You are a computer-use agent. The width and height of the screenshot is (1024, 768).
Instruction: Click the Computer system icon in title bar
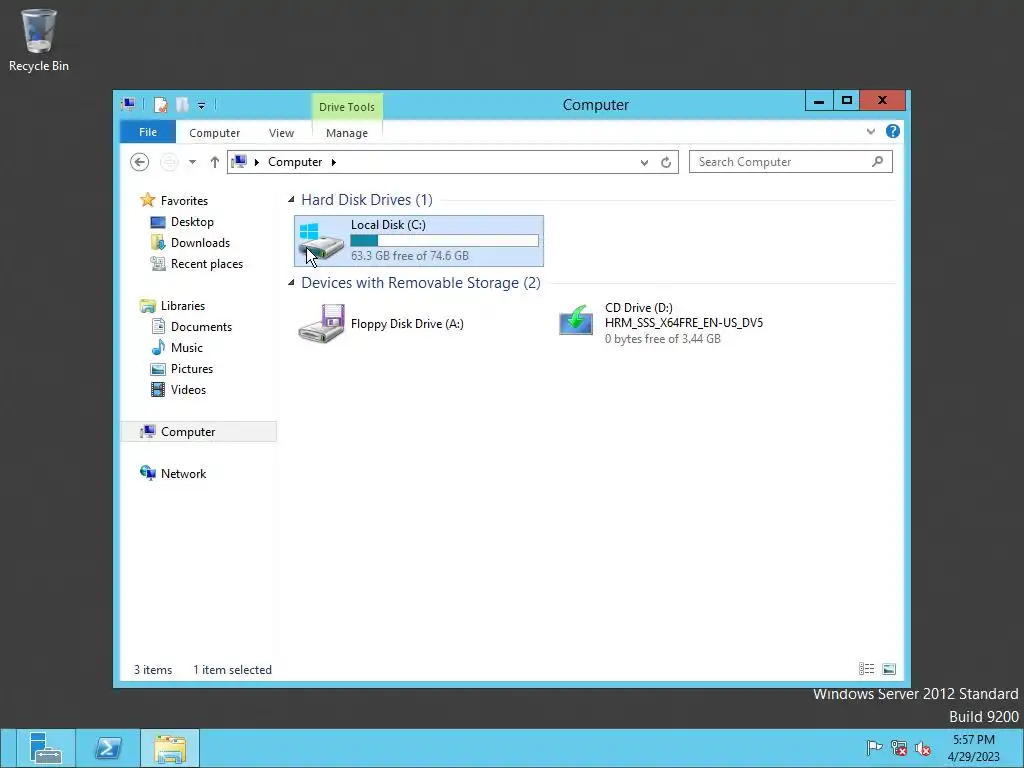click(128, 104)
